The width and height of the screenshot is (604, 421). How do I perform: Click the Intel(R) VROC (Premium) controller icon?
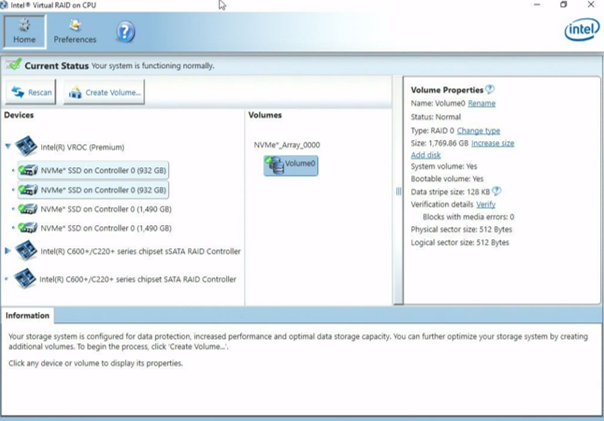(x=26, y=146)
